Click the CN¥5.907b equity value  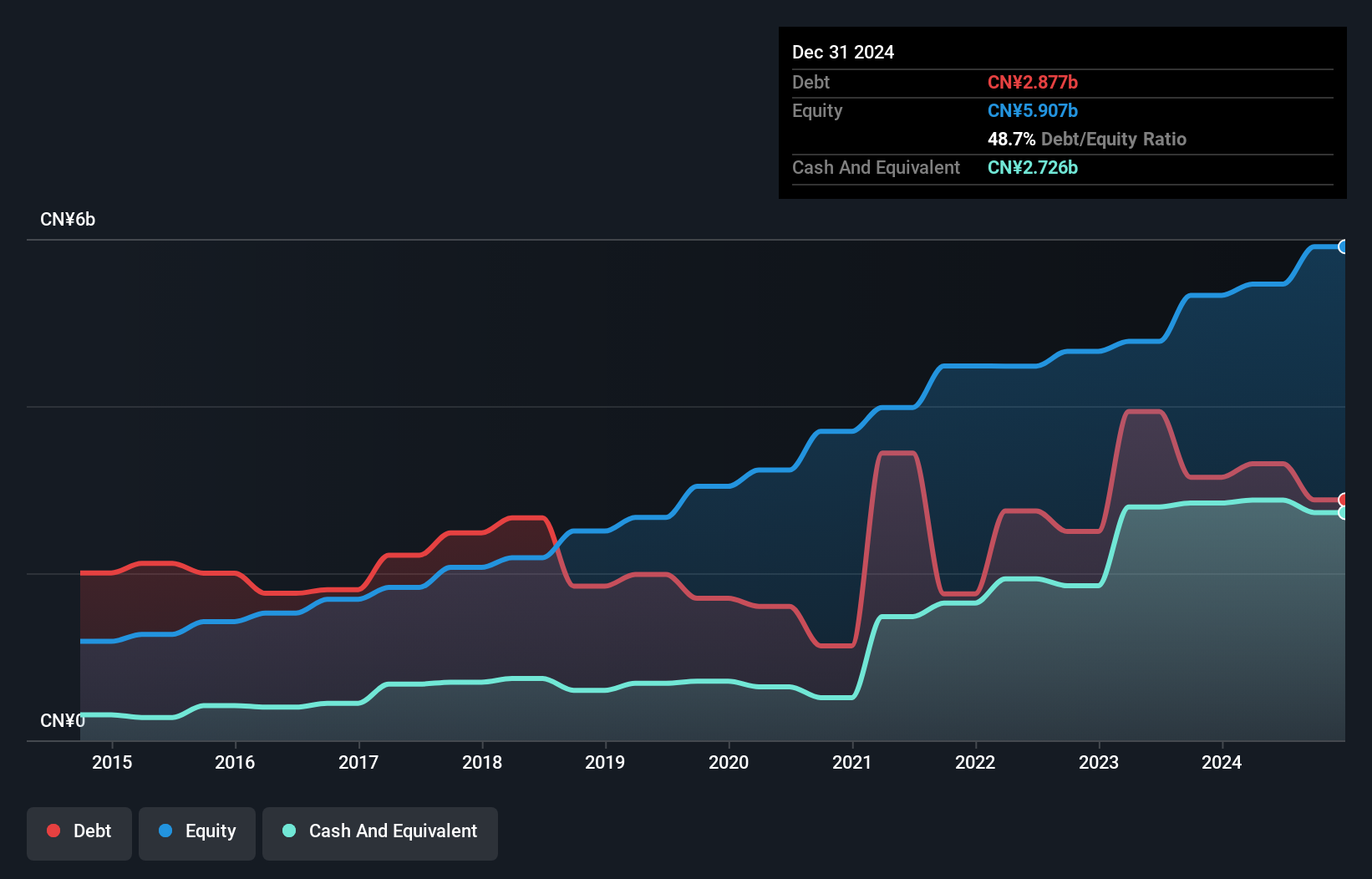[x=1033, y=110]
